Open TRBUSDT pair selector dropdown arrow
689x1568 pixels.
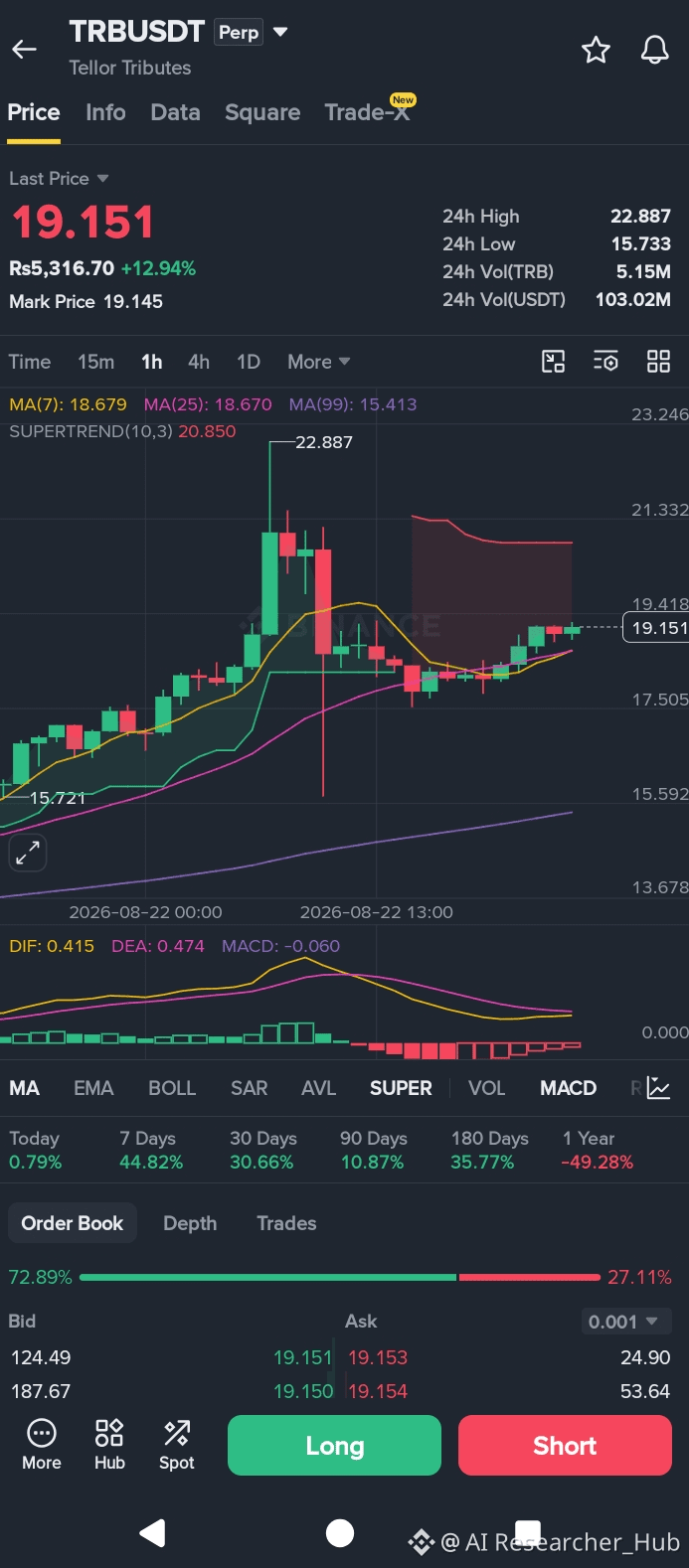click(280, 32)
